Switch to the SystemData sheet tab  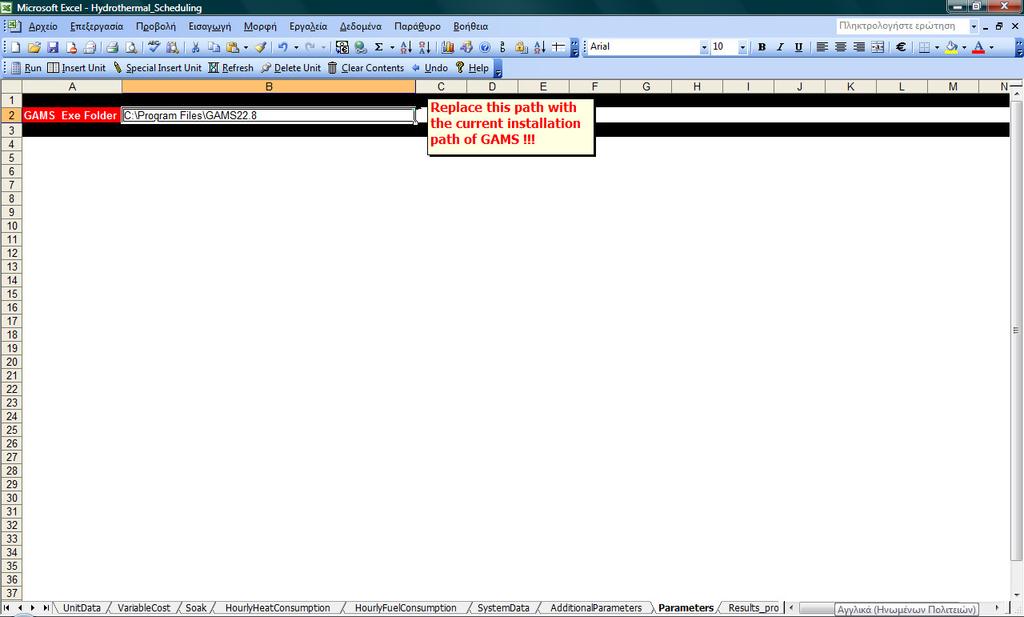[504, 608]
